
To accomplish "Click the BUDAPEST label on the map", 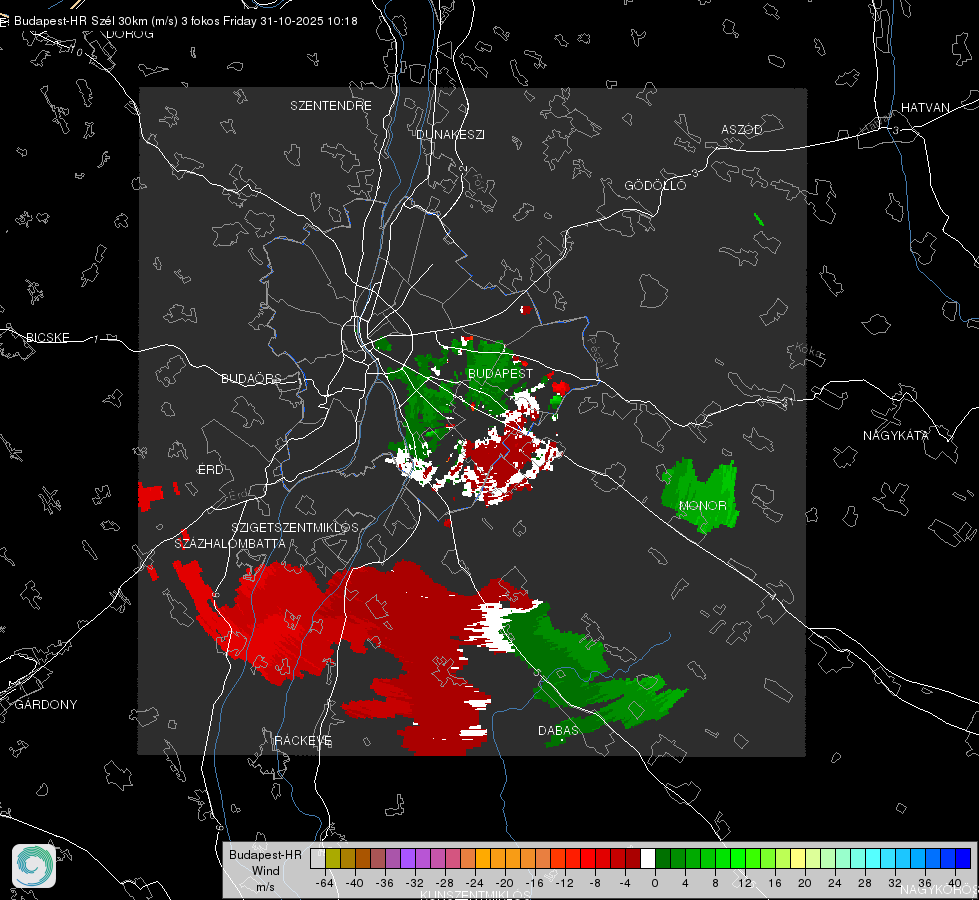I will 500,373.
